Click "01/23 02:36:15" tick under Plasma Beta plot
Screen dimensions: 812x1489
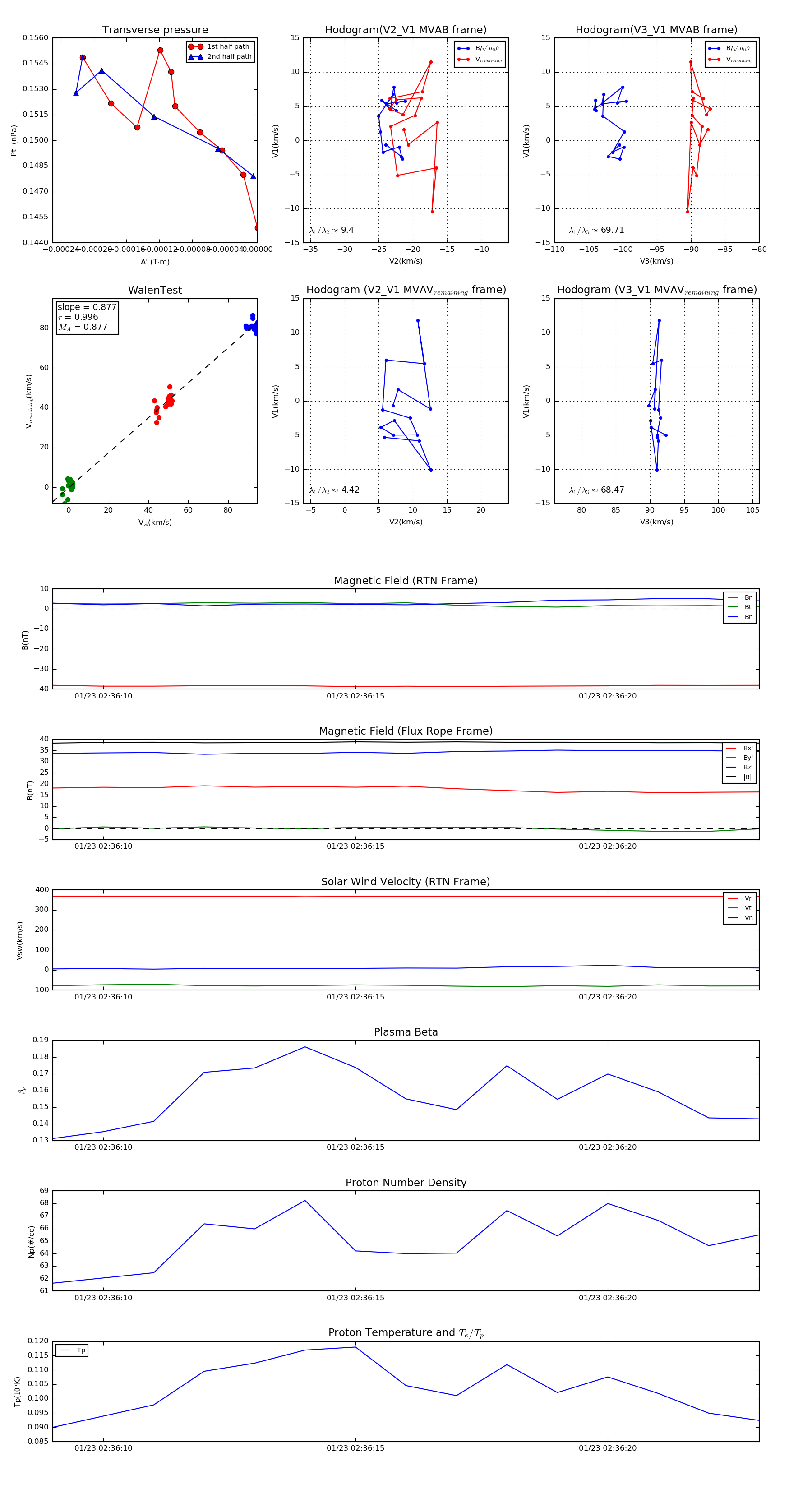tap(355, 1147)
